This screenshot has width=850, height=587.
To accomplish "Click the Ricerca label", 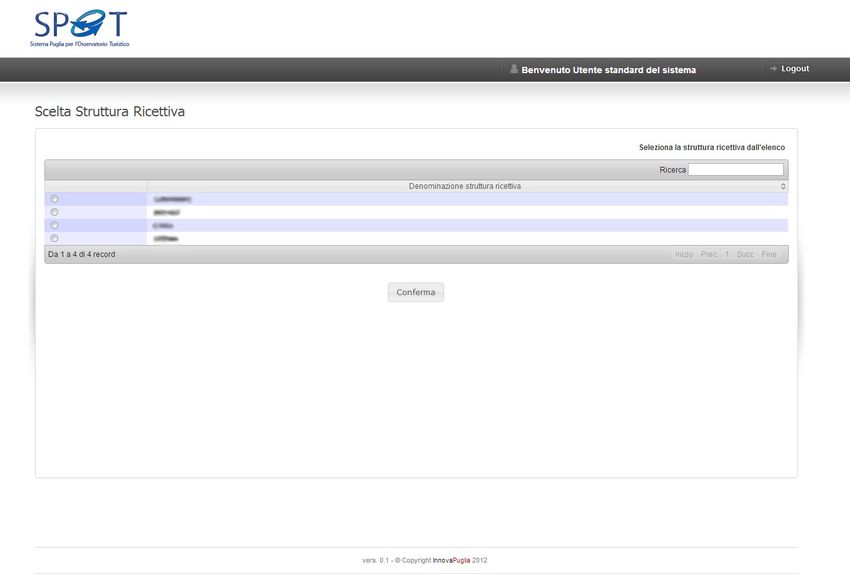I will pyautogui.click(x=672, y=170).
